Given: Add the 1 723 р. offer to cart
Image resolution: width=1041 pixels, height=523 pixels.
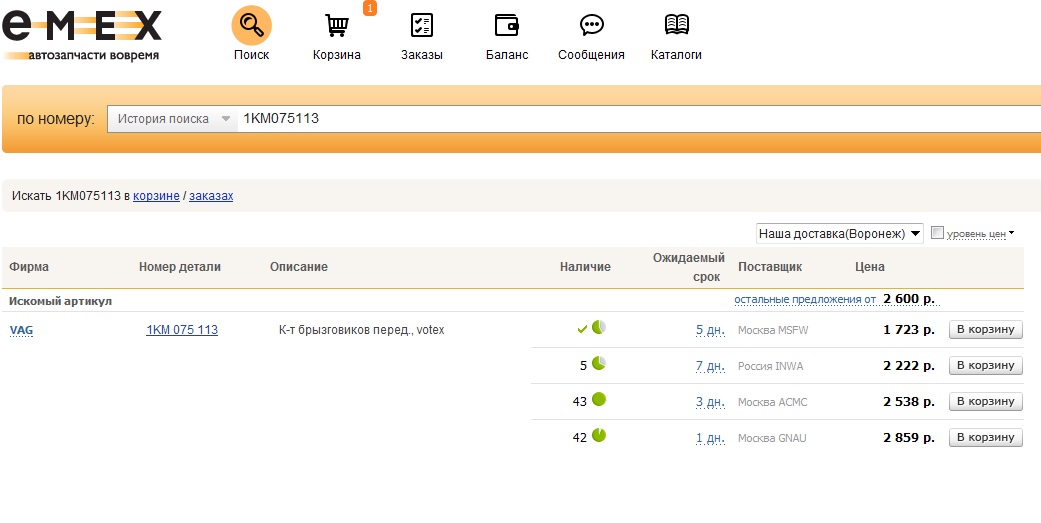Looking at the screenshot, I should [x=985, y=329].
